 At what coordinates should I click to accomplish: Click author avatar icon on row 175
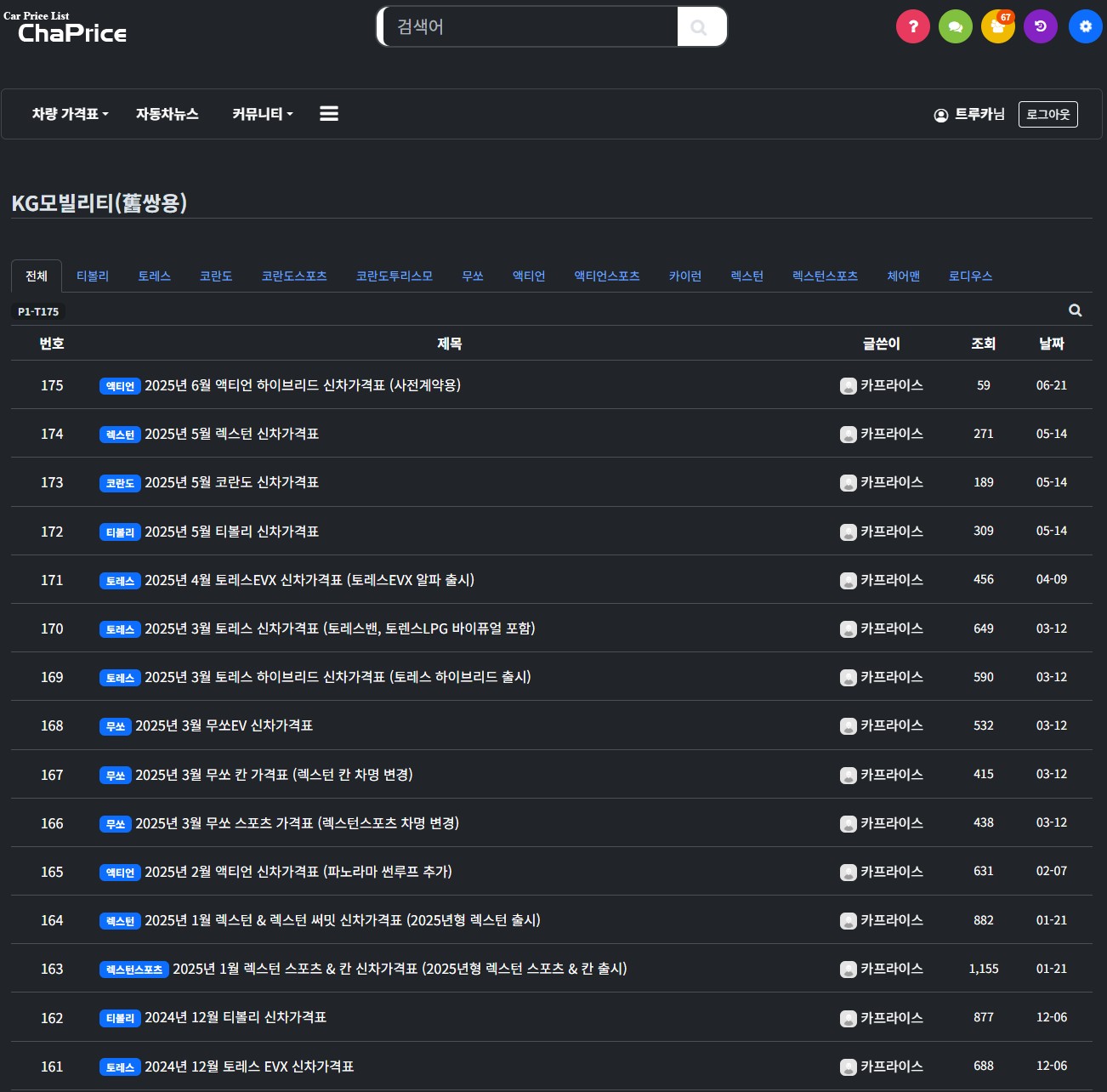point(849,386)
